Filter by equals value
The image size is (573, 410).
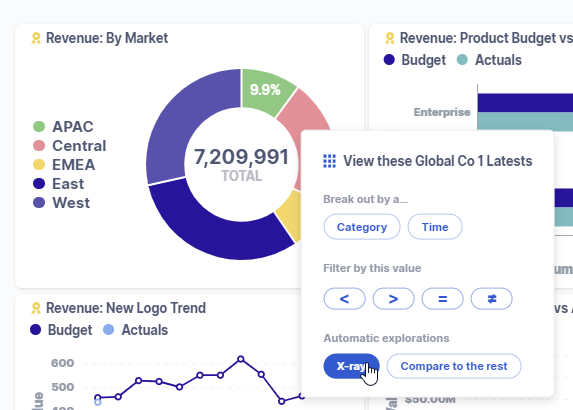click(443, 299)
